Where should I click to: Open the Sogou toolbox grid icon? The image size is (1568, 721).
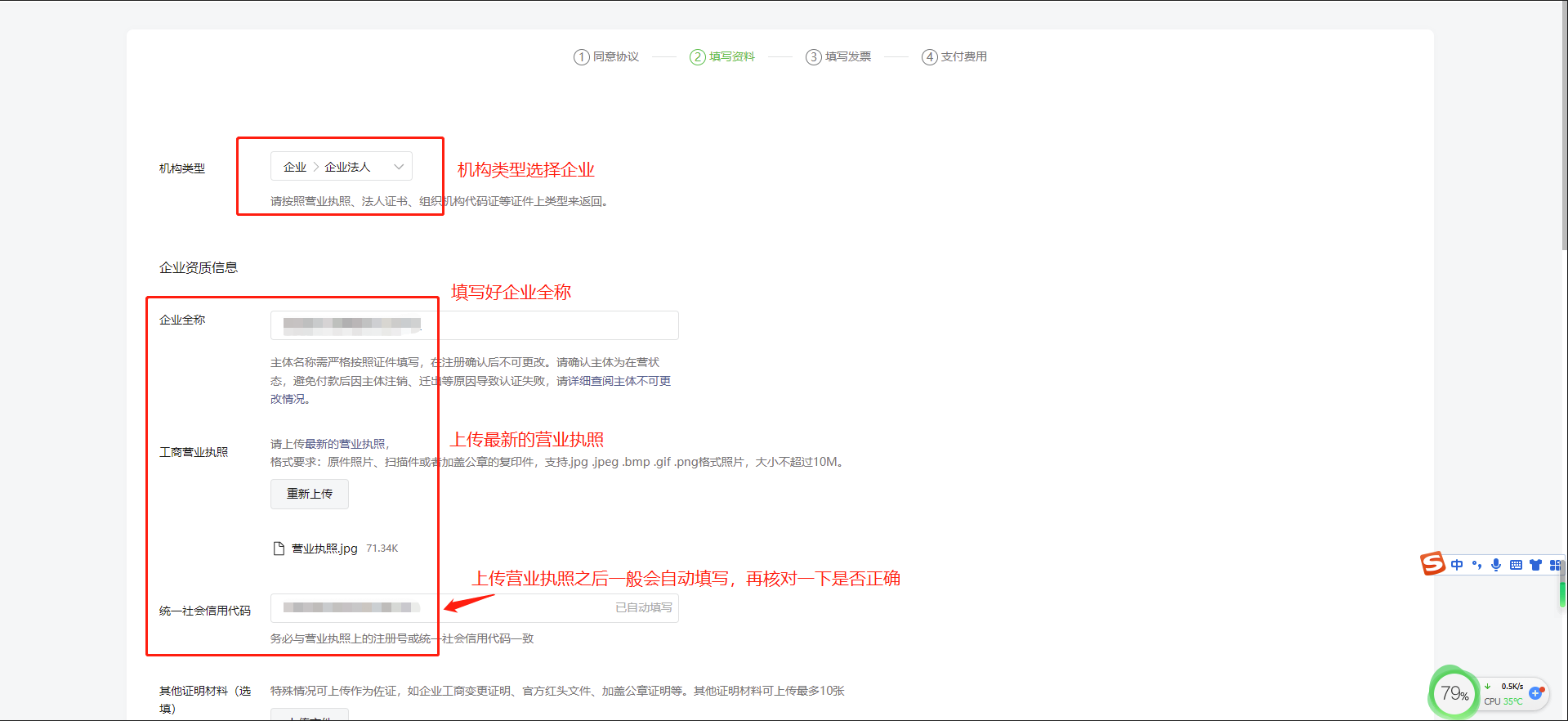1554,565
